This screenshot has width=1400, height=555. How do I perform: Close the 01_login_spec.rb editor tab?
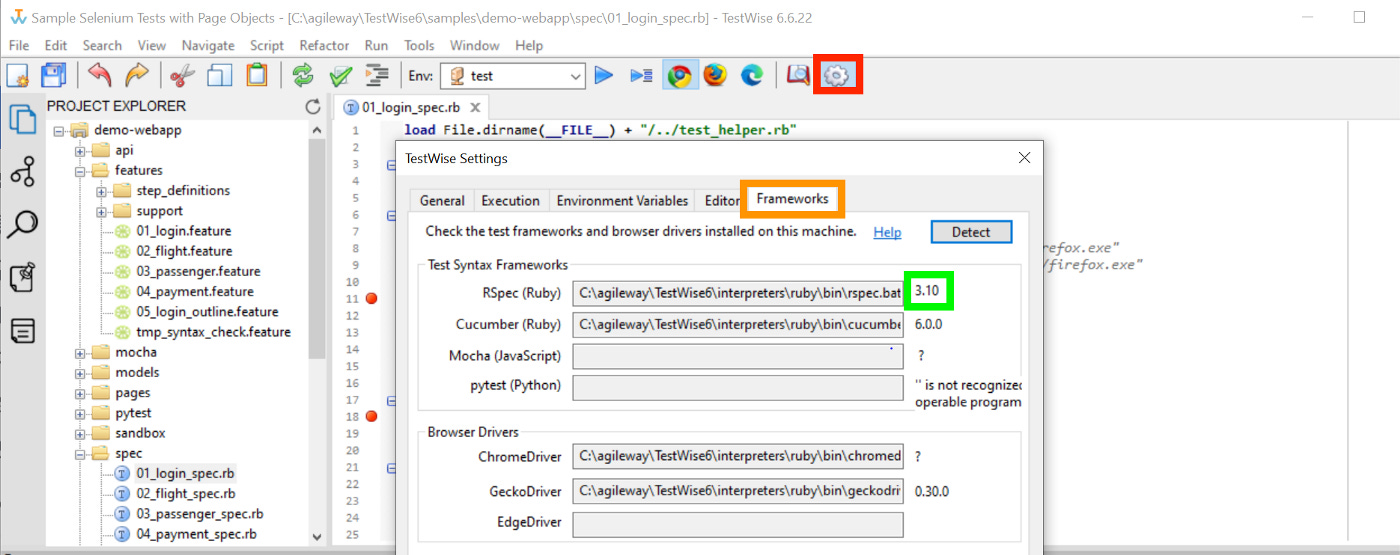tap(475, 108)
